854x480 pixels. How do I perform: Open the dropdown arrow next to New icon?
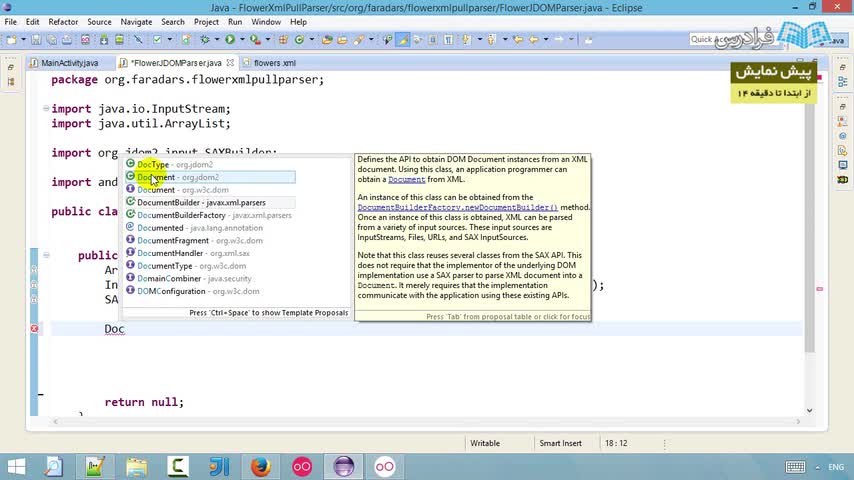click(23, 40)
